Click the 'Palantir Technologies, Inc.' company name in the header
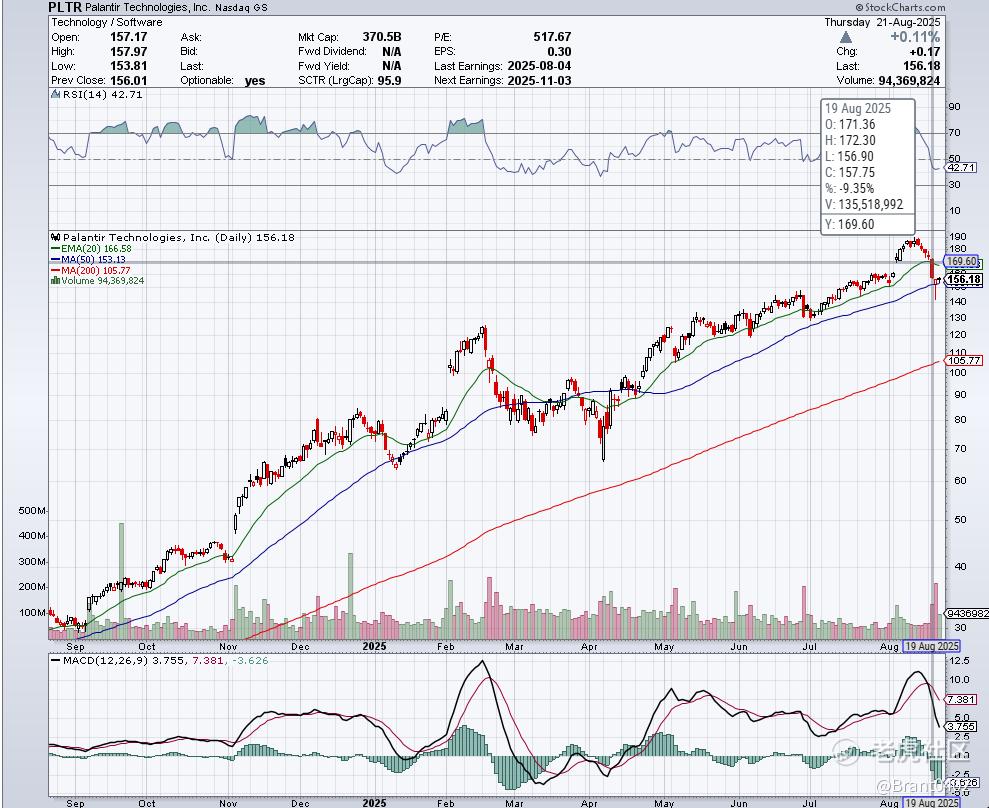Screen dimensions: 989x808 [148, 8]
